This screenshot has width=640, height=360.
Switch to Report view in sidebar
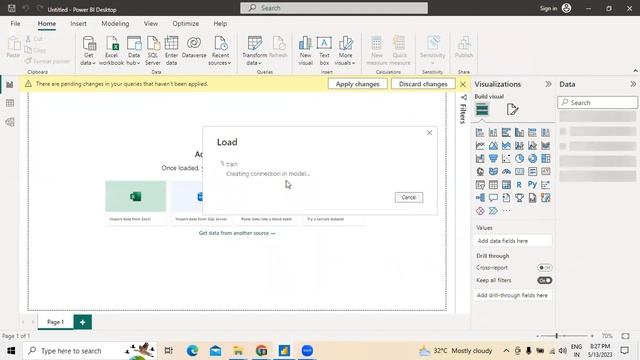click(x=10, y=84)
